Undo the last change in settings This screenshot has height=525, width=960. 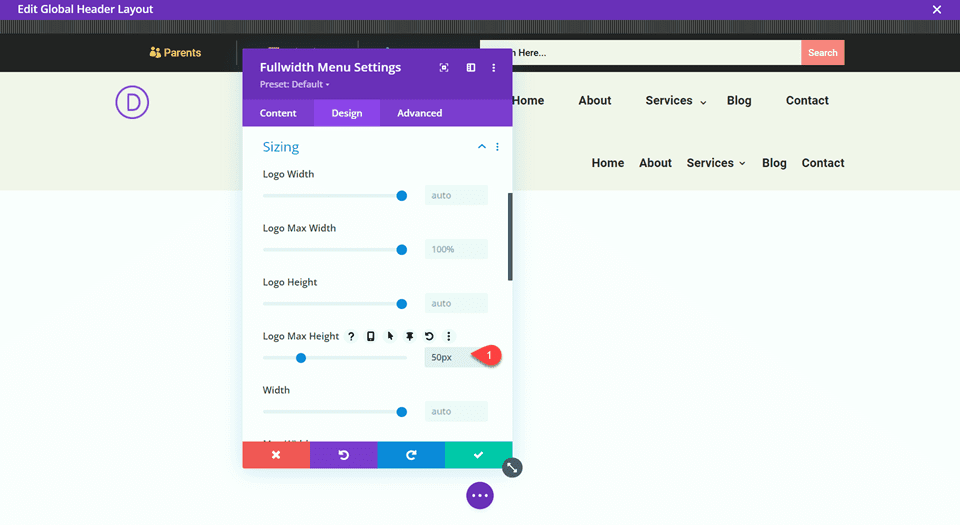click(x=343, y=455)
